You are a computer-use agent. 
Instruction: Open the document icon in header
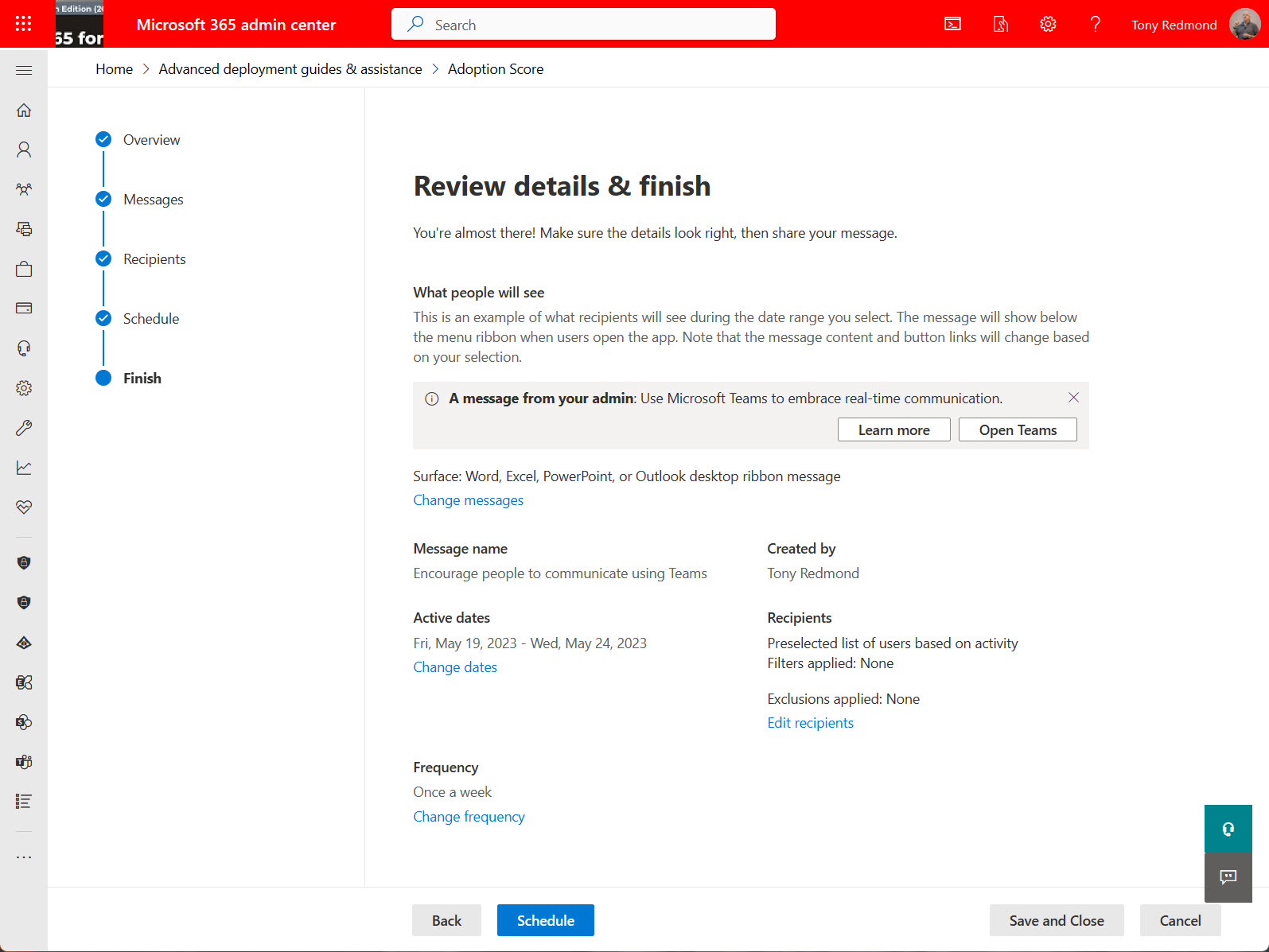[1000, 24]
